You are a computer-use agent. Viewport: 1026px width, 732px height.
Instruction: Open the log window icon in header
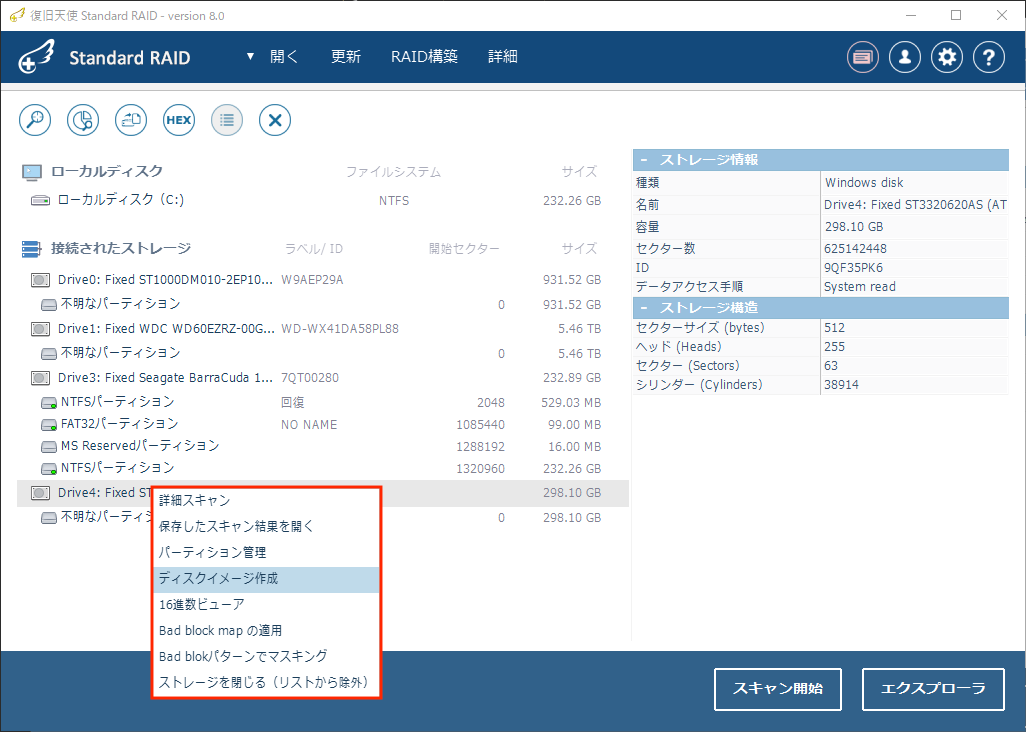click(862, 58)
